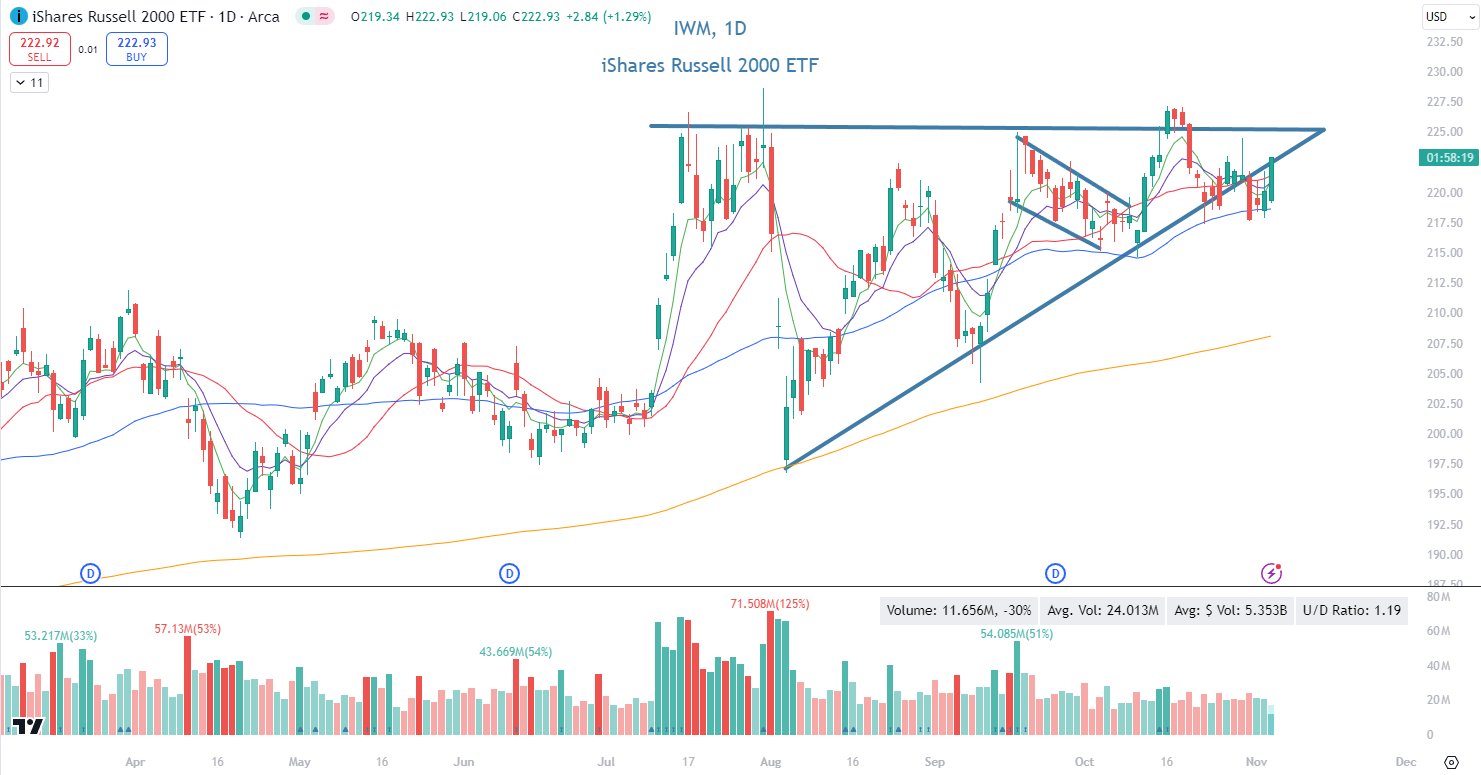The height and width of the screenshot is (775, 1481).
Task: Click the 'Avg. Vol: 24.013M' box
Action: 1103,610
